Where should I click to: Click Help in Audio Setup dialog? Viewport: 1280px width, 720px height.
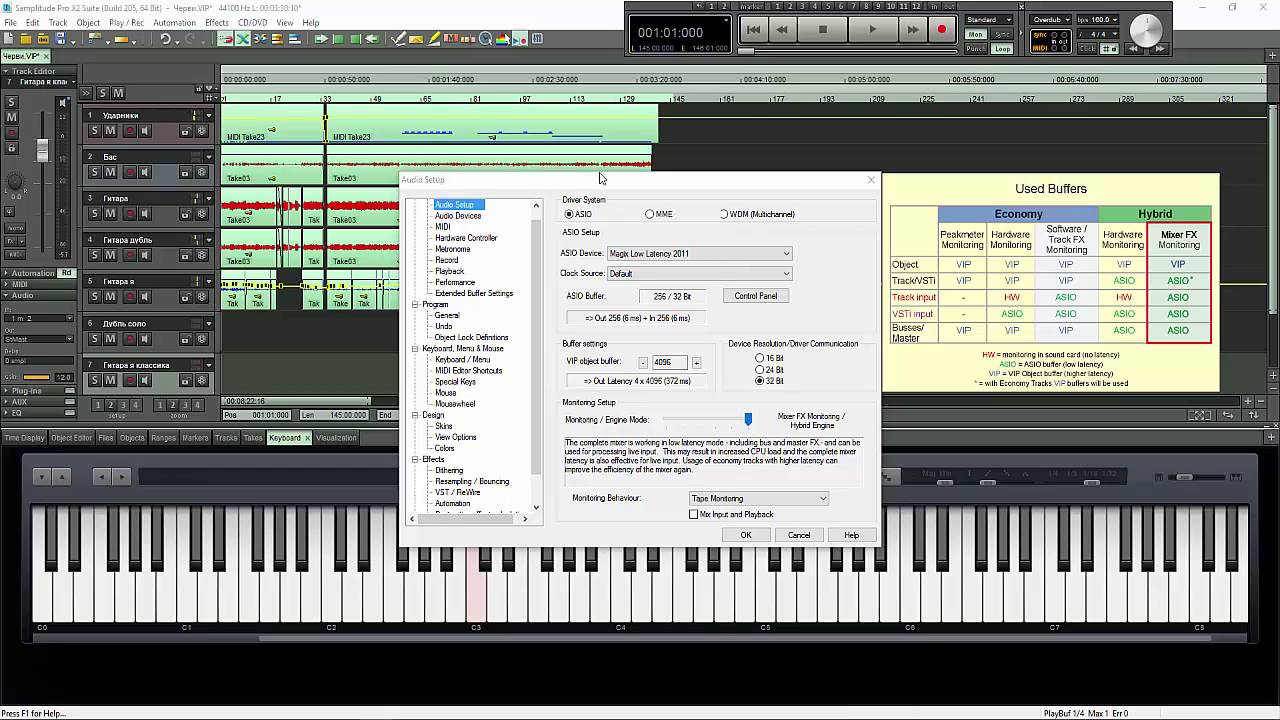(851, 535)
